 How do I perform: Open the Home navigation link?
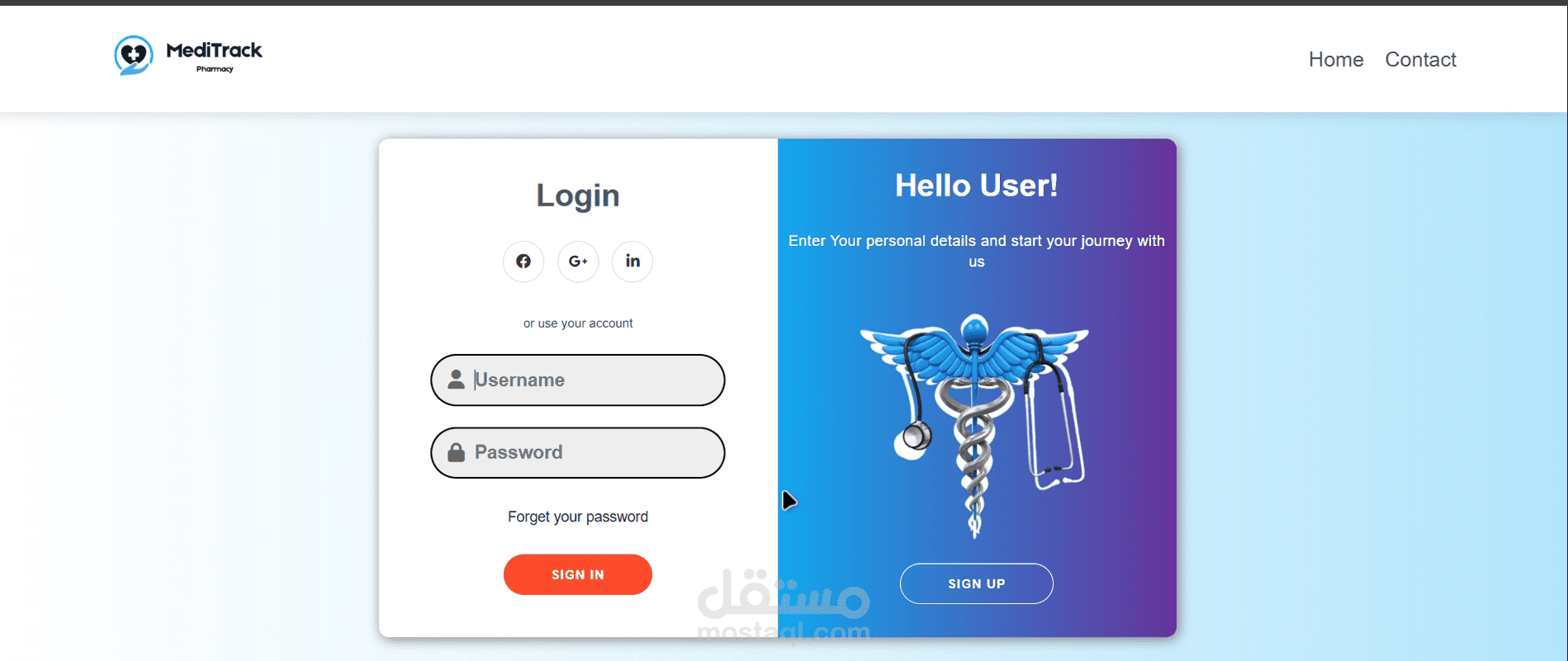pyautogui.click(x=1336, y=59)
